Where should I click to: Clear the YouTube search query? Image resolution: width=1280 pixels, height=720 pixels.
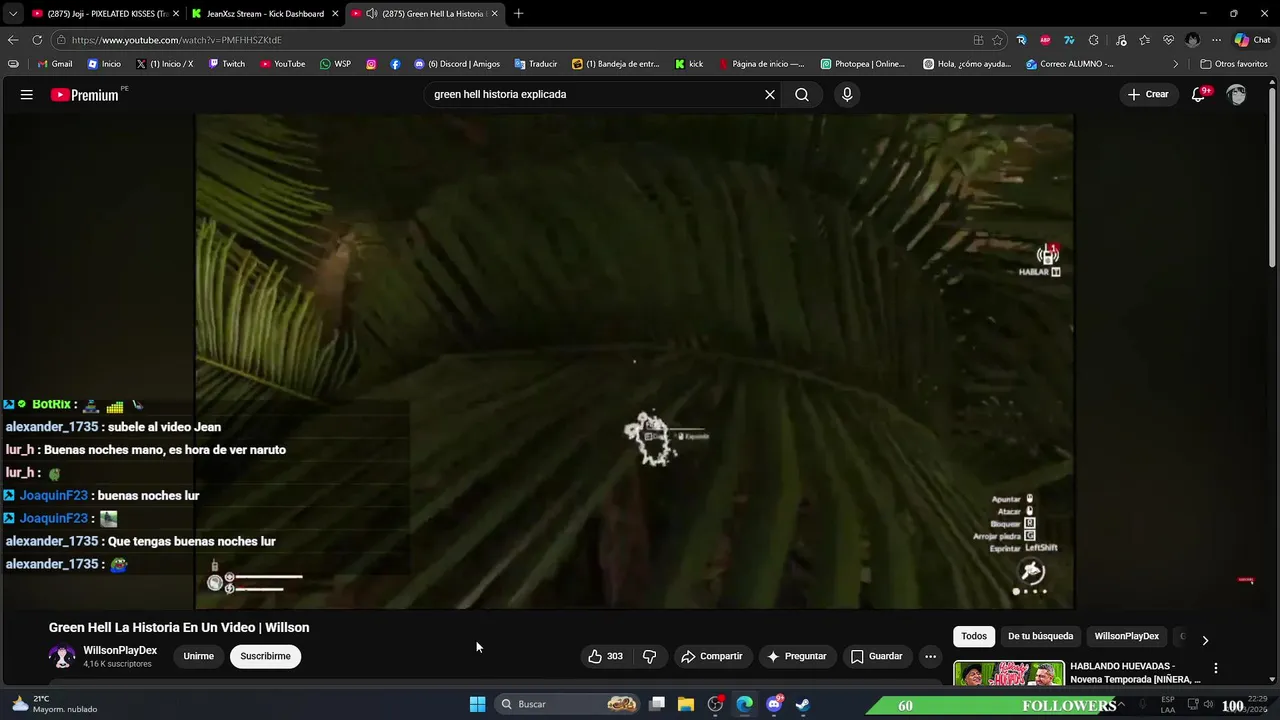(x=770, y=95)
